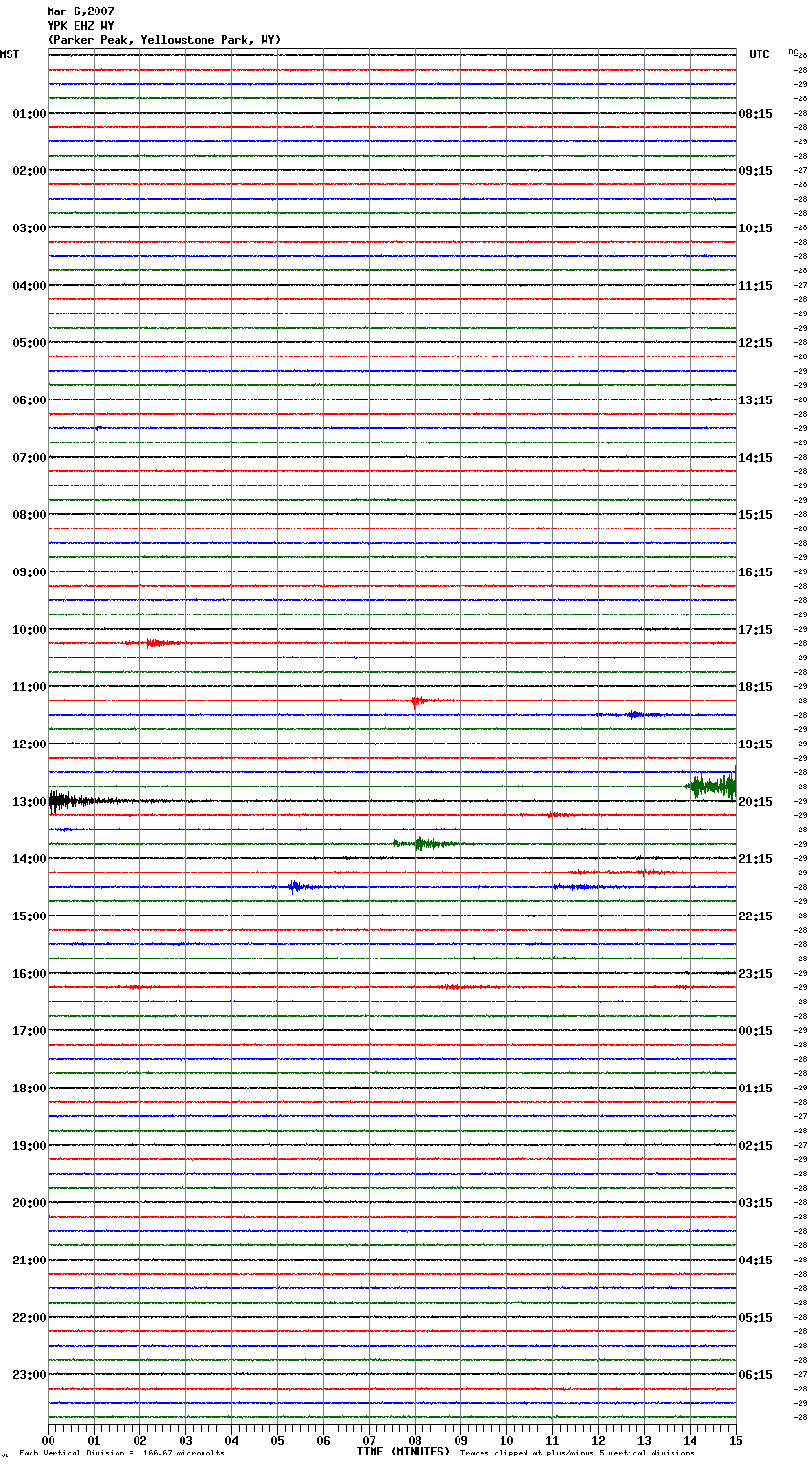Click the large green seismic burst before 13:00
Viewport: 812px width, 1466px height.
(x=712, y=787)
